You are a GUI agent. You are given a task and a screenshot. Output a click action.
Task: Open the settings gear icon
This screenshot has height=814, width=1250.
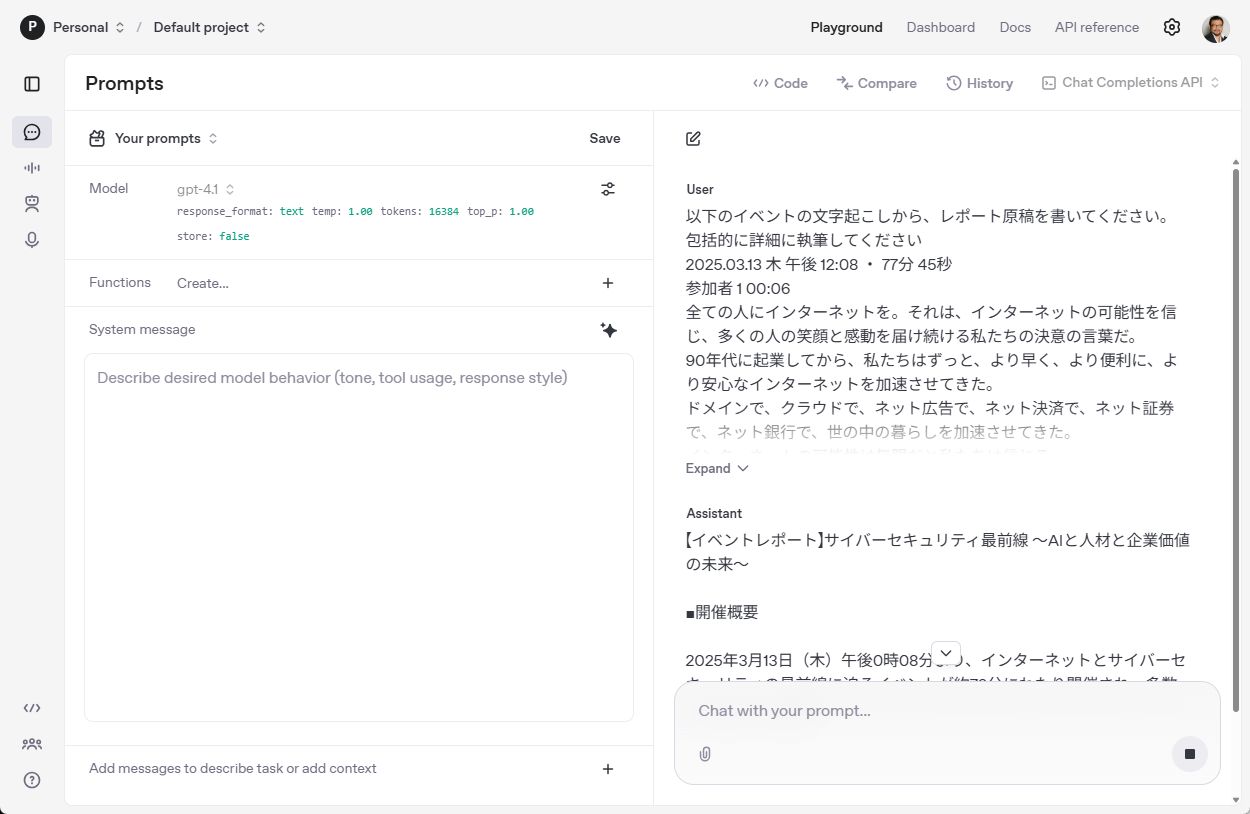(x=1172, y=28)
